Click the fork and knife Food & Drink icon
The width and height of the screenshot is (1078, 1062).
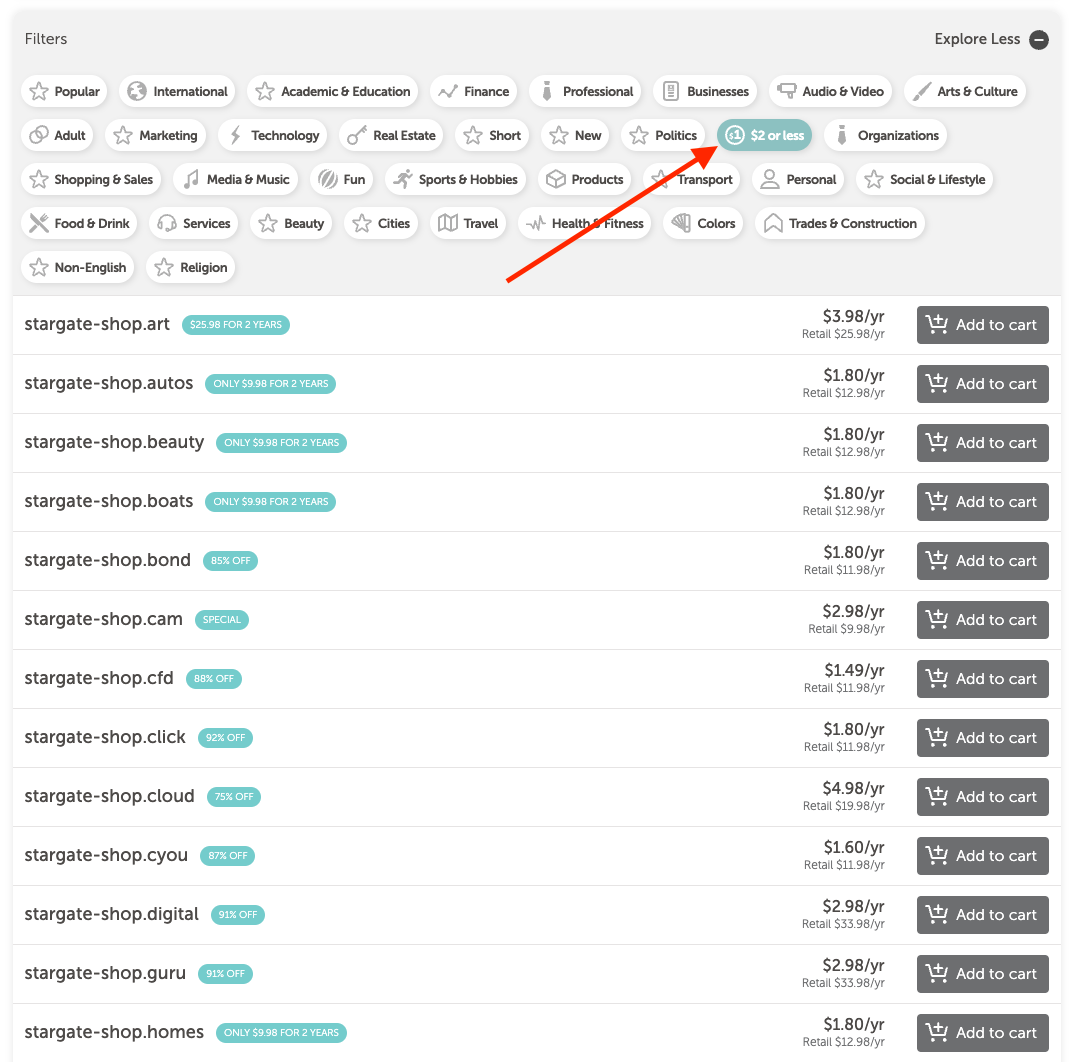click(x=39, y=223)
